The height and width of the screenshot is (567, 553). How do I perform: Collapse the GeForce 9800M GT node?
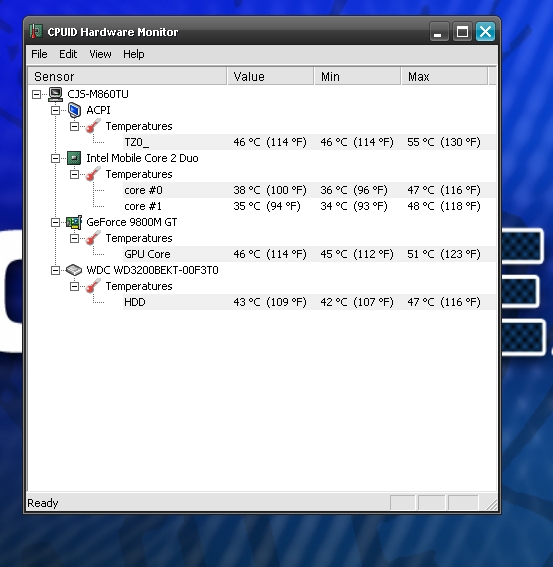tap(55, 222)
